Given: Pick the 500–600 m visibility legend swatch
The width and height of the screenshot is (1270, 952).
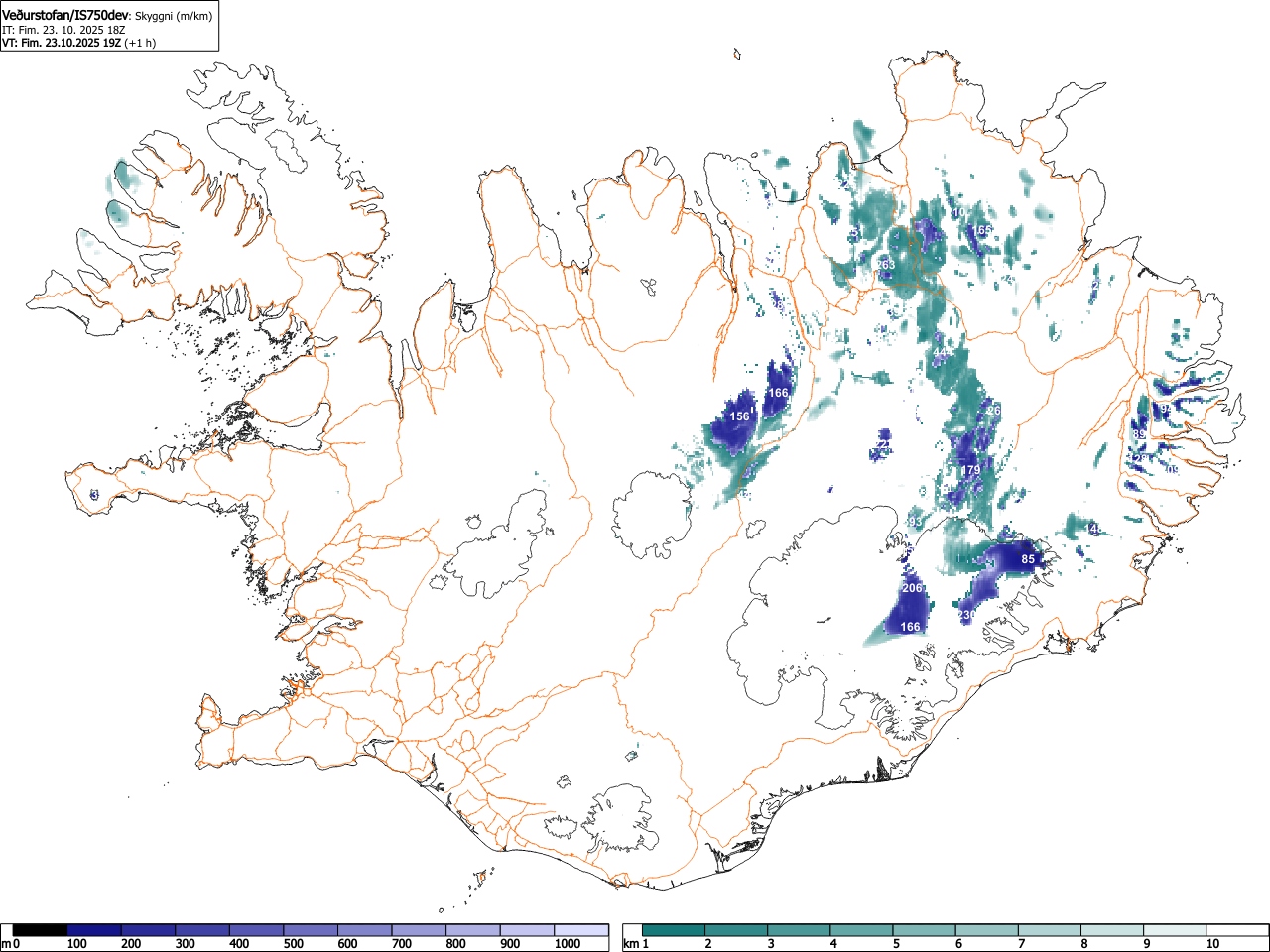Looking at the screenshot, I should (x=311, y=930).
